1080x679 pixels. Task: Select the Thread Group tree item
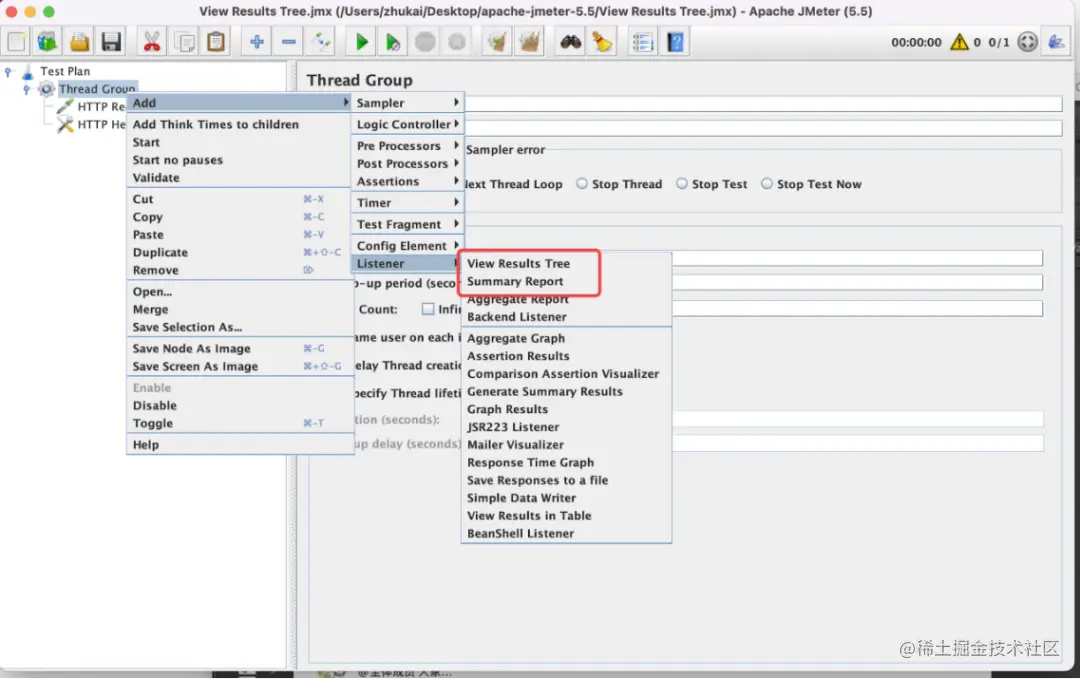(96, 89)
